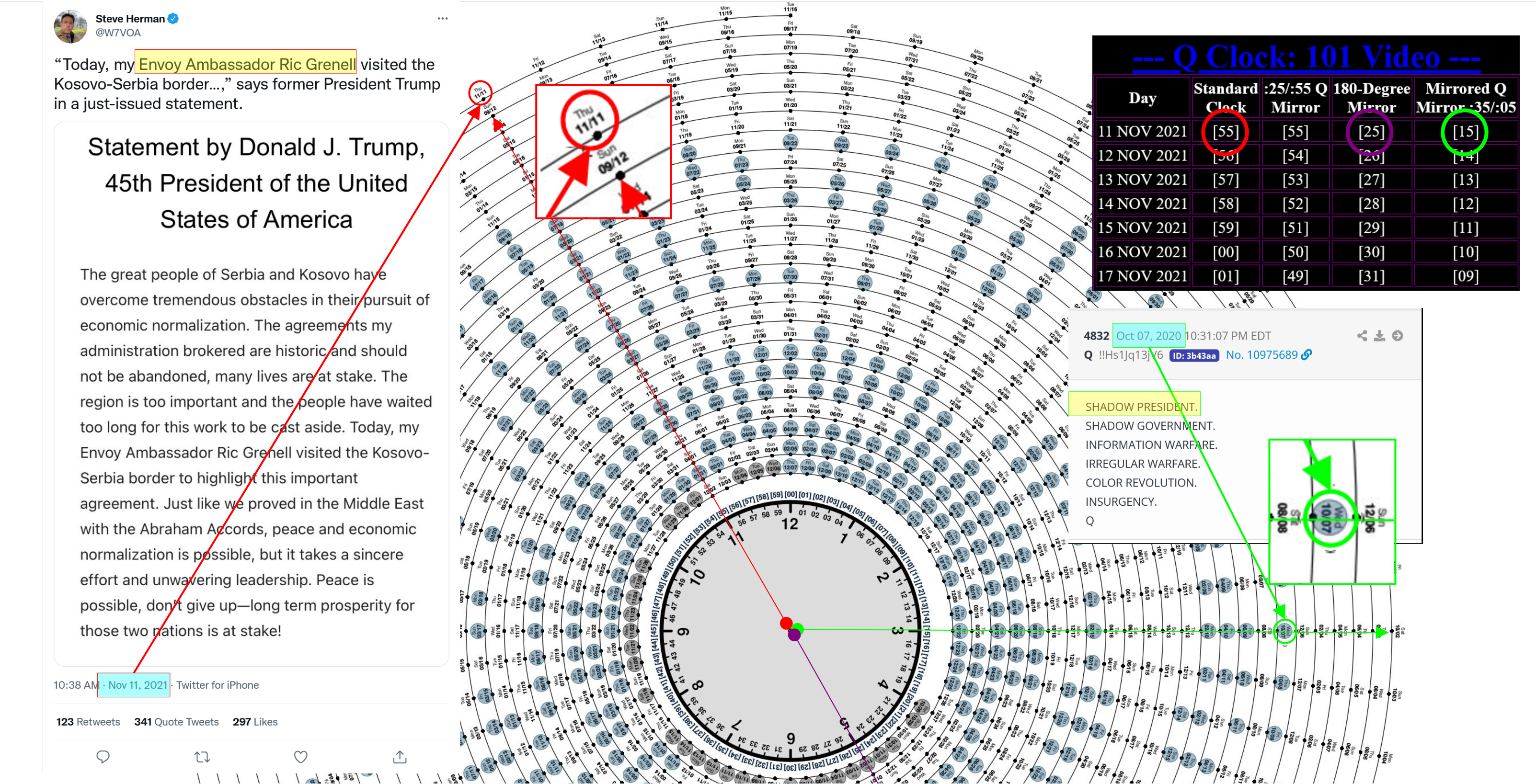1536x784 pixels.
Task: Click the SHADOW GOVERNMENT. line
Action: (1150, 426)
